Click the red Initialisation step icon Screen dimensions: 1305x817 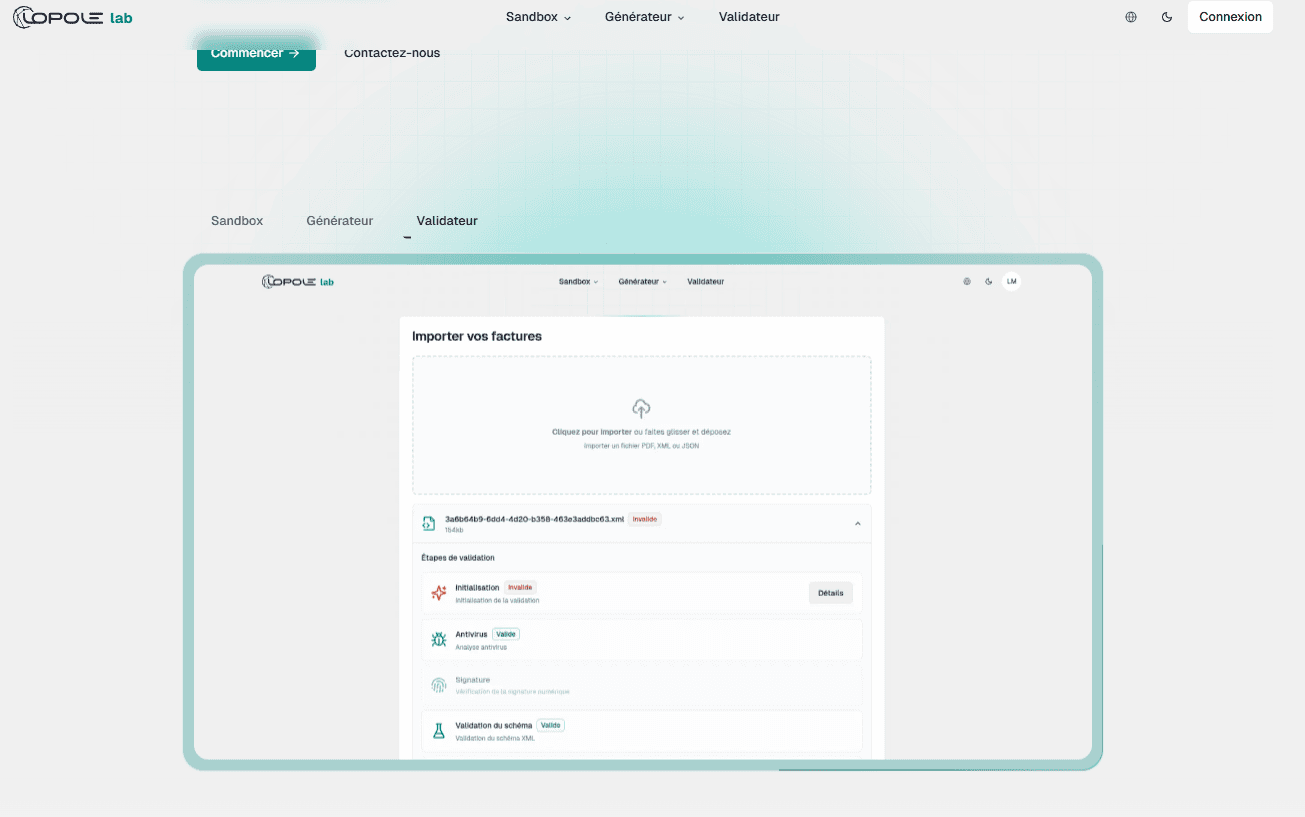(438, 593)
